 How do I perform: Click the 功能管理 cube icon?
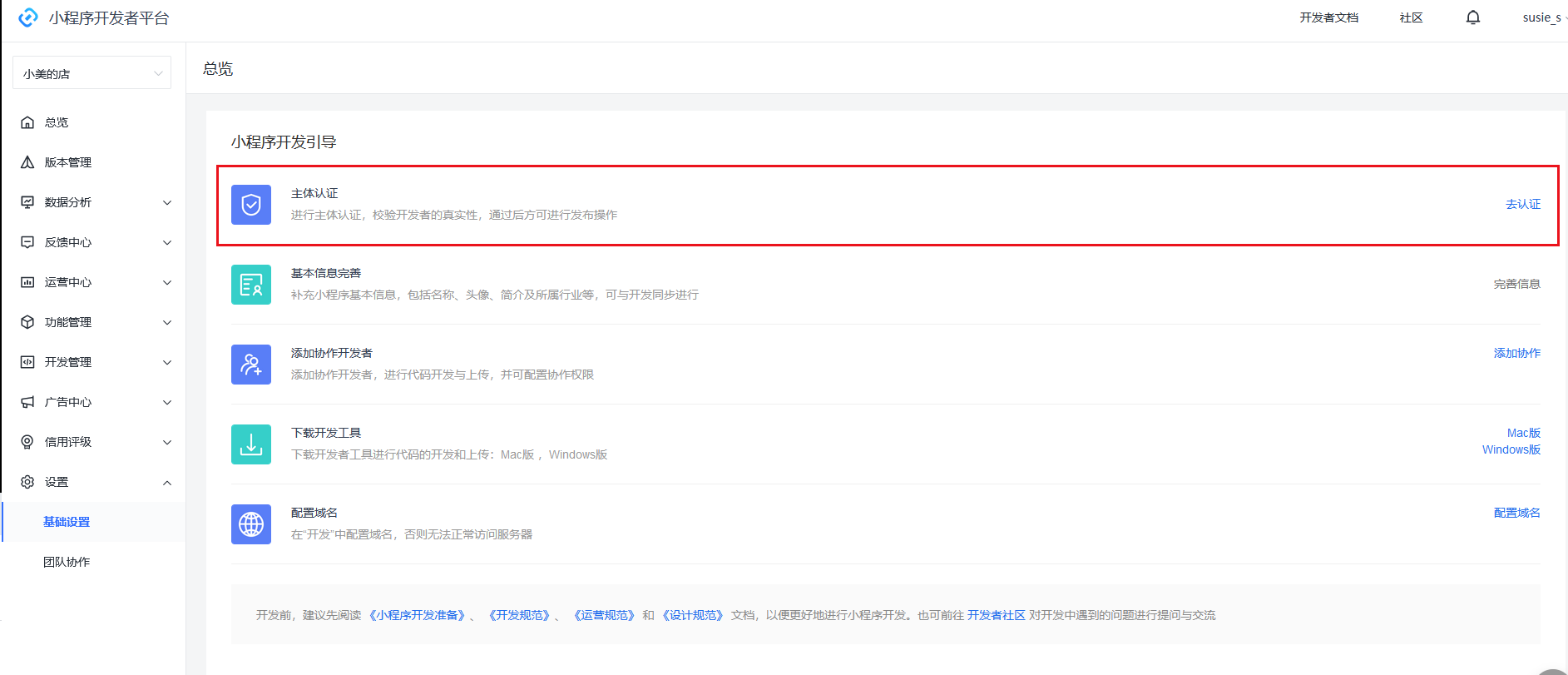point(27,322)
